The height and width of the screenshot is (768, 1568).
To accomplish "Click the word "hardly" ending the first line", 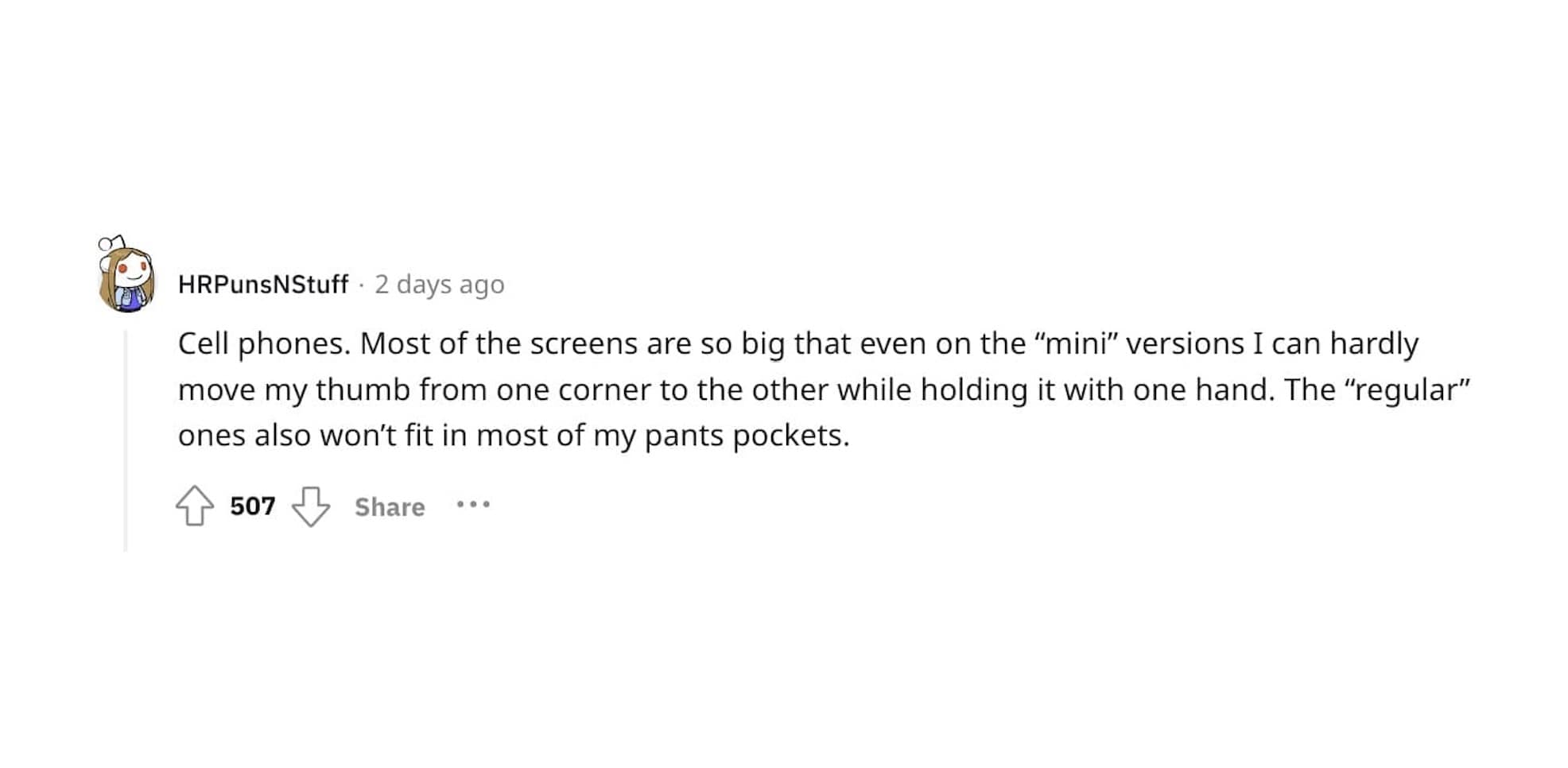I will (x=1374, y=344).
